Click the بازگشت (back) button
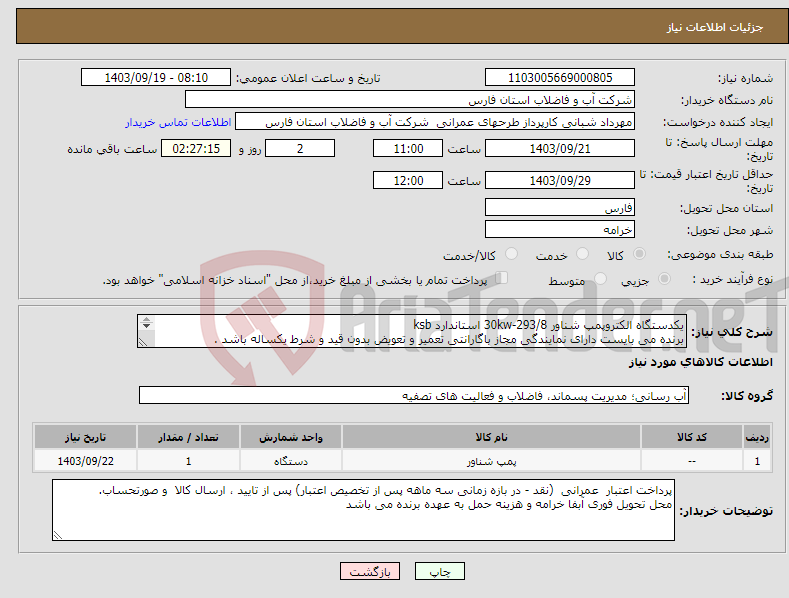Screen dimensions: 789x598 click(x=369, y=571)
